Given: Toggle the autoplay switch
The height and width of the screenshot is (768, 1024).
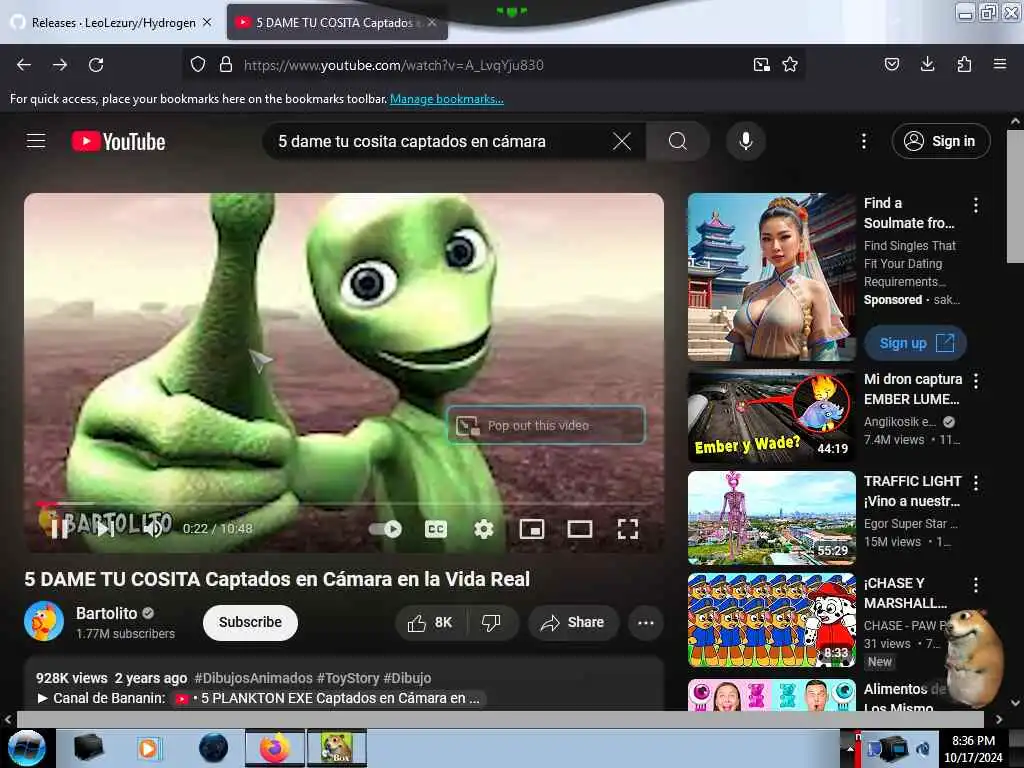Looking at the screenshot, I should click(385, 529).
